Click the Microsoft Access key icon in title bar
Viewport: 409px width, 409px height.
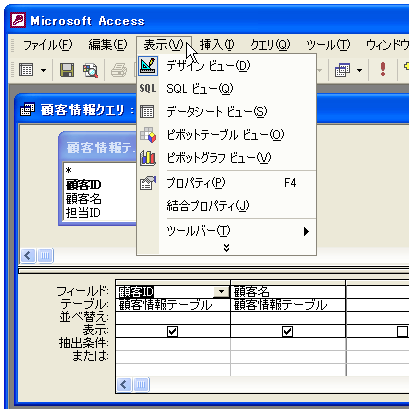[x=18, y=21]
